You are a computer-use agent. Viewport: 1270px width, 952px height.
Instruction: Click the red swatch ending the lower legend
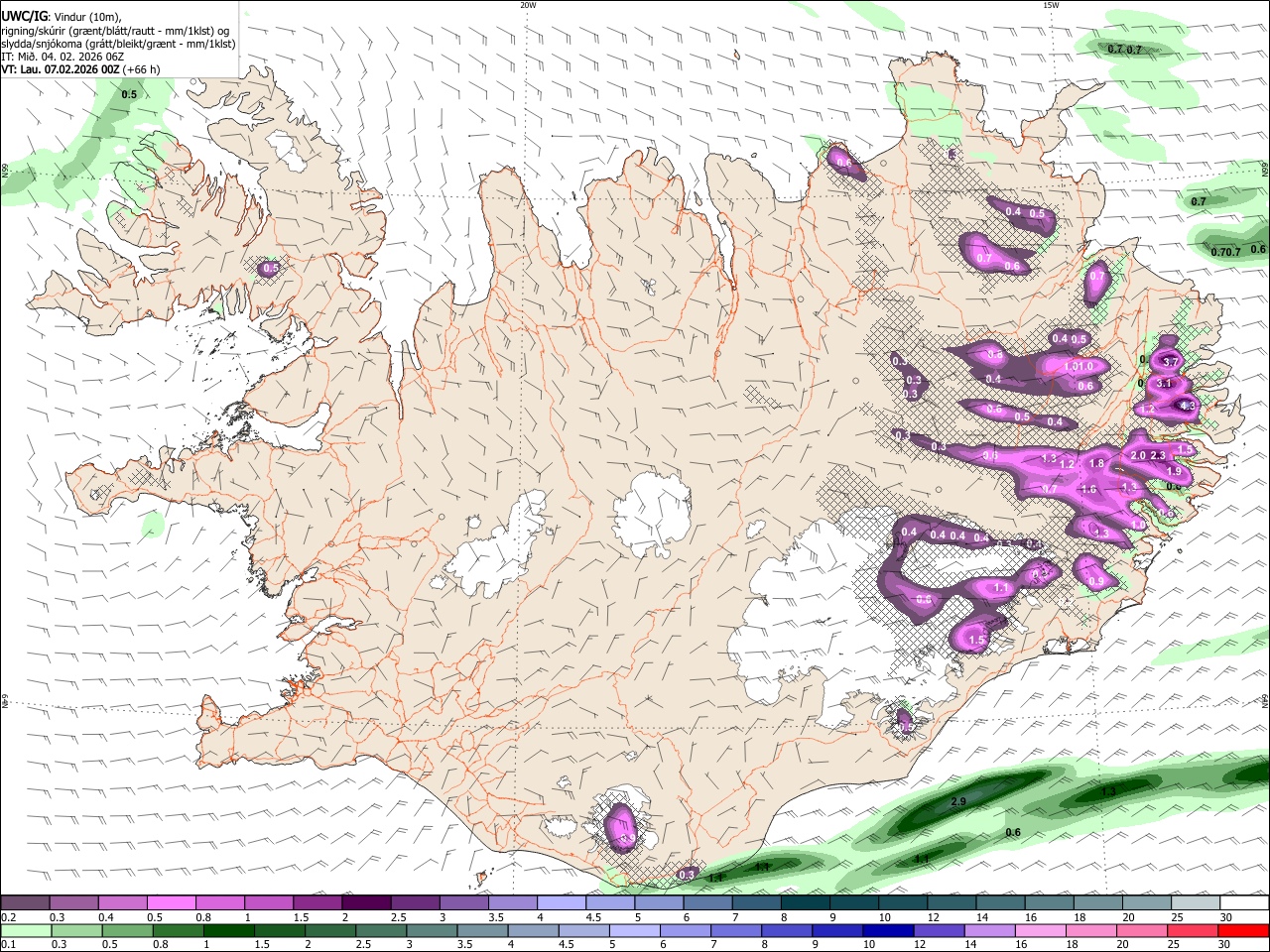(x=1244, y=931)
